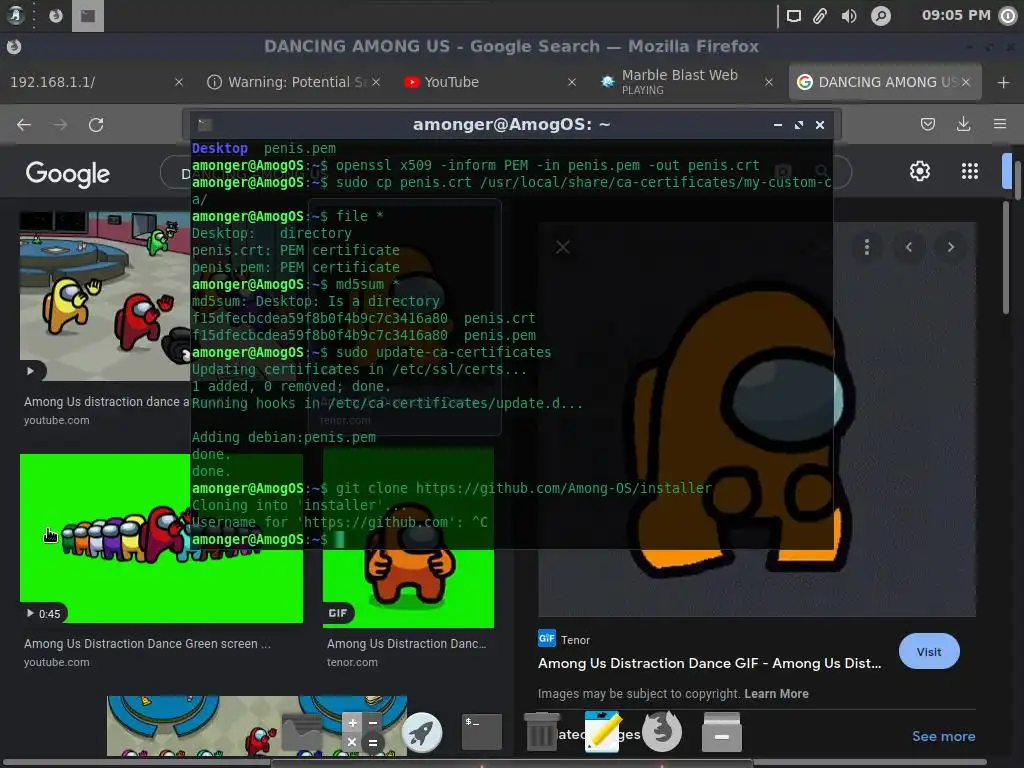Close the 192.168.1.1 tab

(x=179, y=82)
